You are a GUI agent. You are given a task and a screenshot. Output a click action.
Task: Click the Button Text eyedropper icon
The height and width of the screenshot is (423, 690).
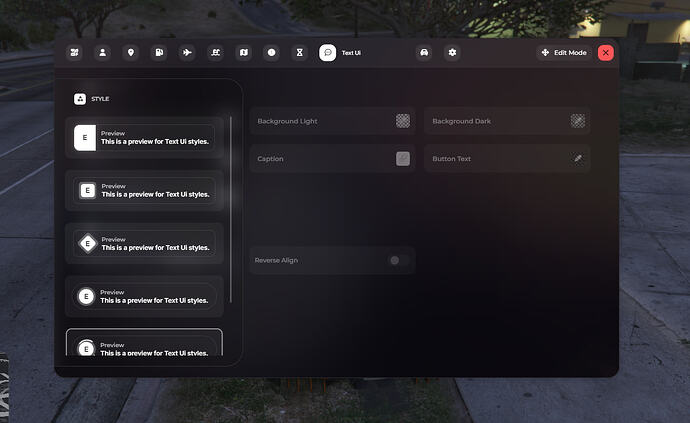pos(578,158)
